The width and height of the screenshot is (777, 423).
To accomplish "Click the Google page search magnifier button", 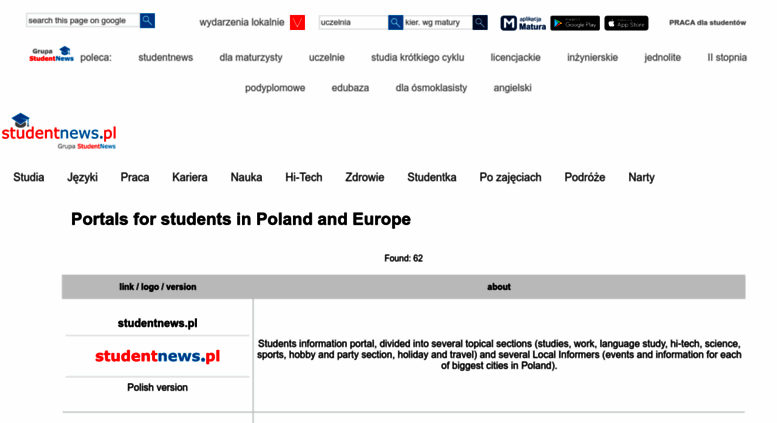I will pyautogui.click(x=147, y=21).
